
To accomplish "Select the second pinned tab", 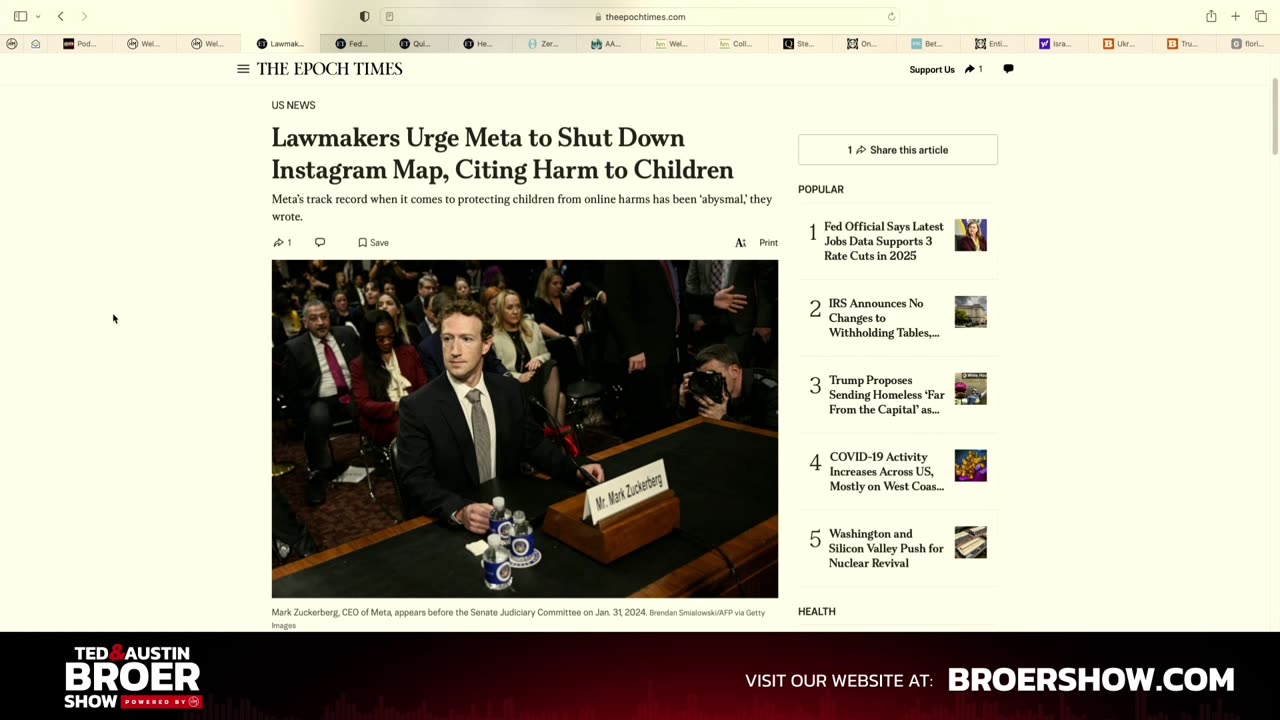I will (x=36, y=43).
